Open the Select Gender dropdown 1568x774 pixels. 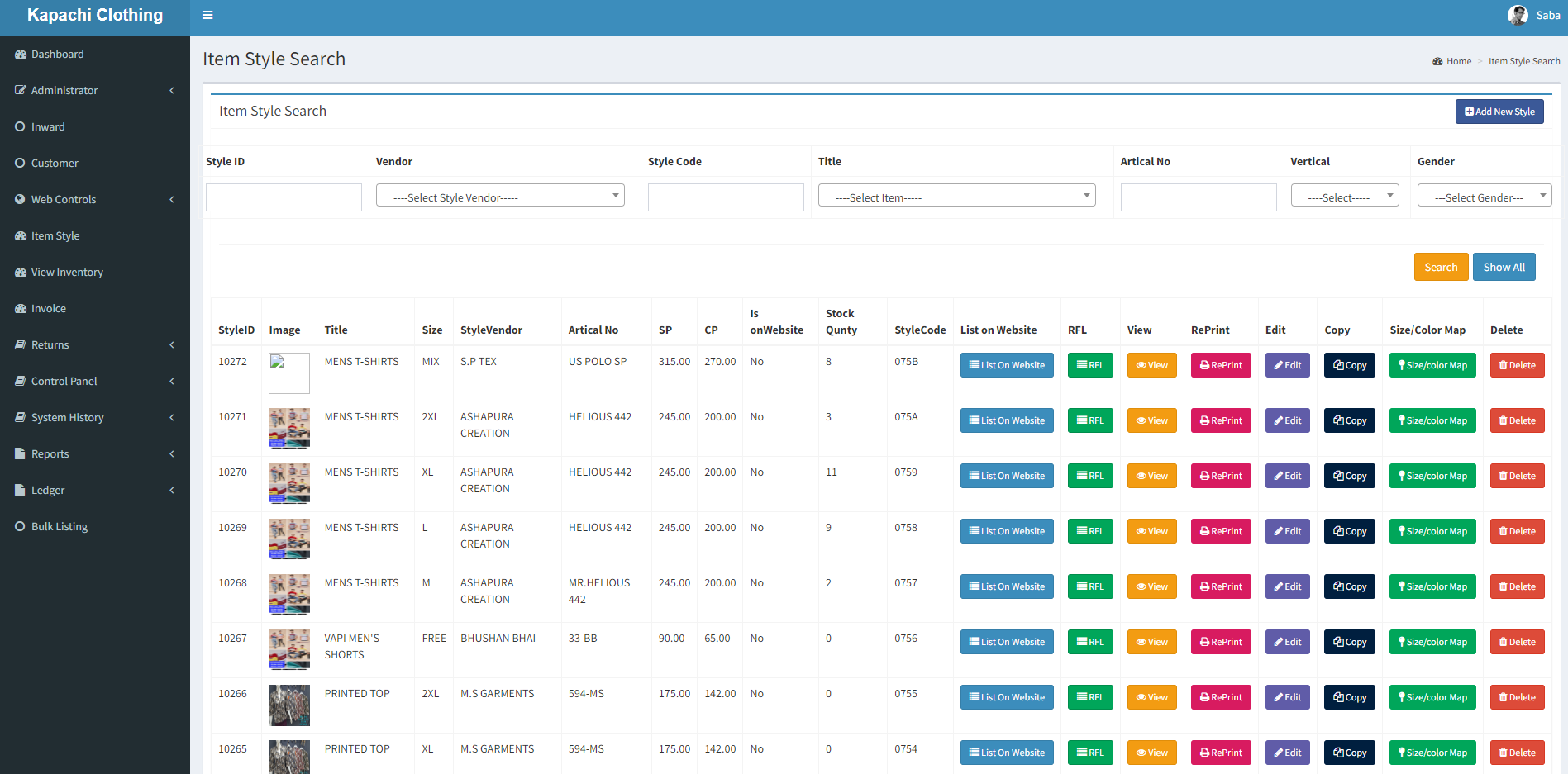1484,197
